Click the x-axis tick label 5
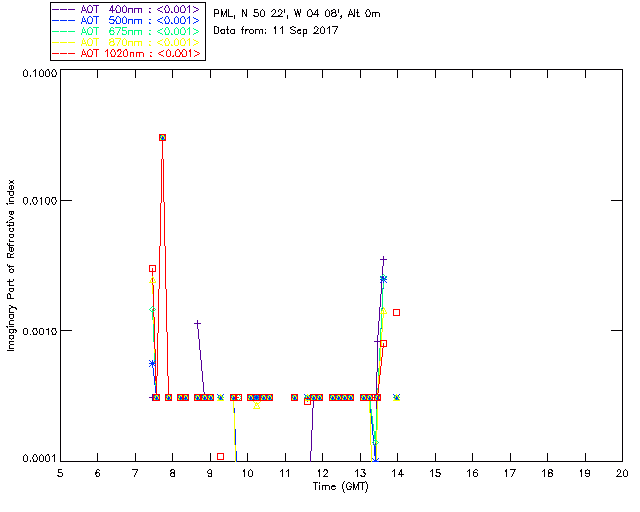 (x=60, y=473)
